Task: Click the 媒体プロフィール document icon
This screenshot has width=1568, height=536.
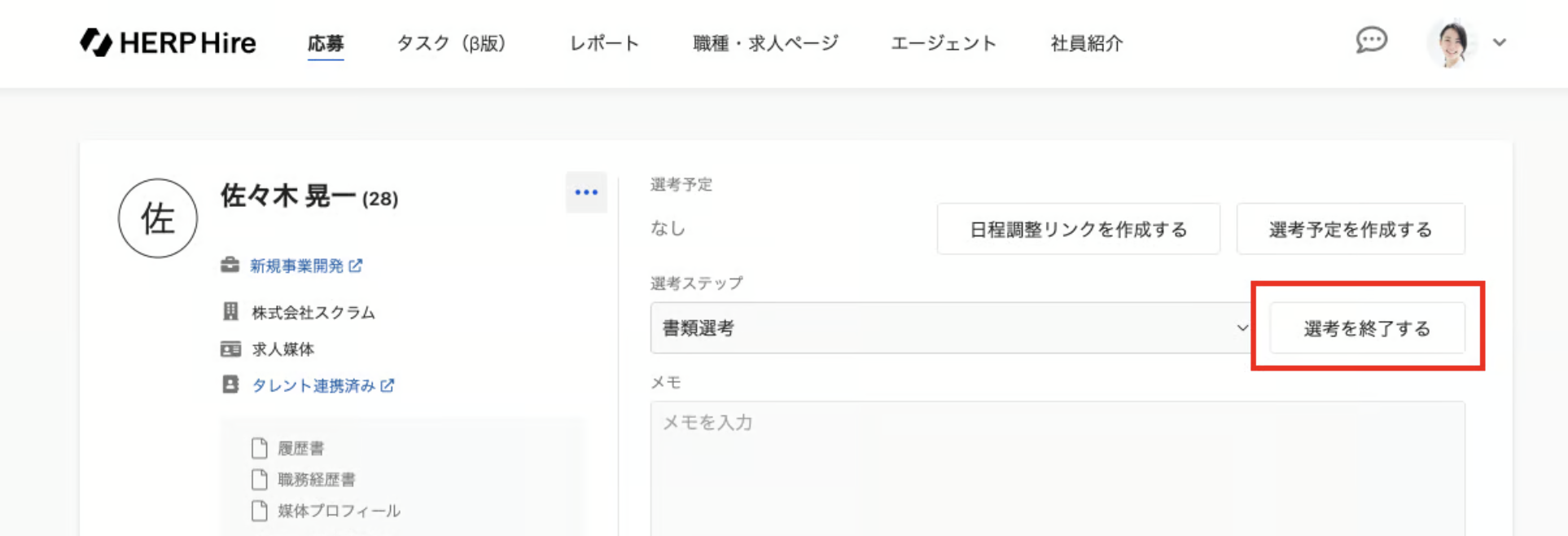Action: (x=260, y=511)
